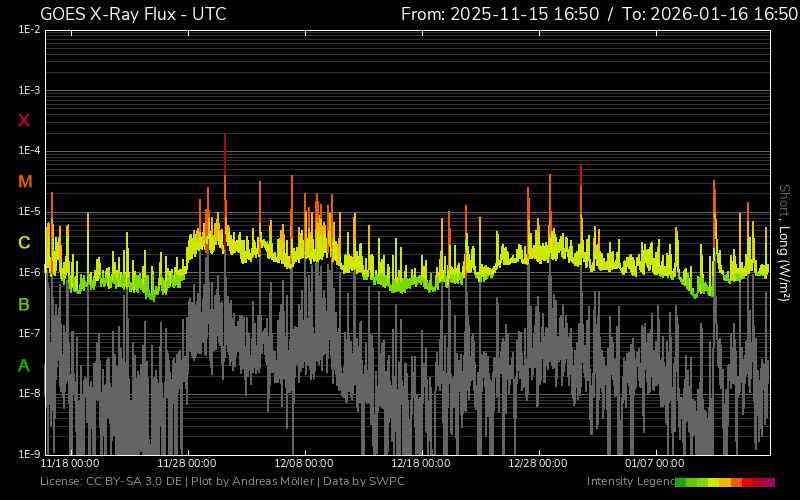The image size is (800, 500).
Task: Select the 12/28 00:00 time axis label
Action: [x=538, y=464]
